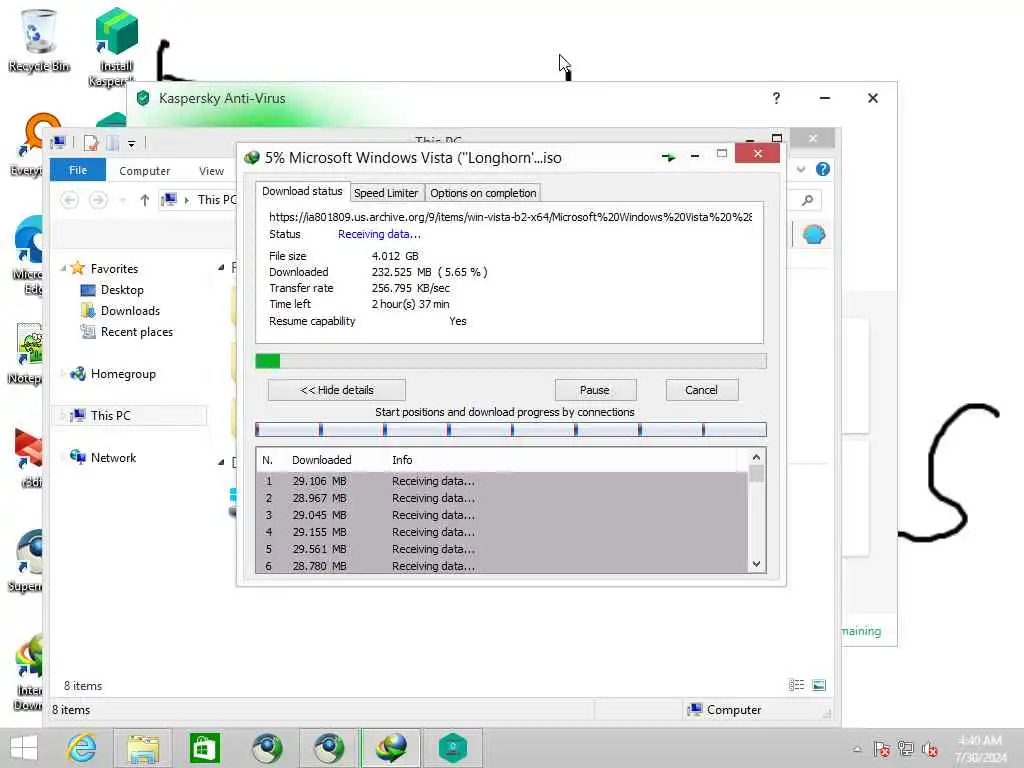Select connection row 6 with 28.780 MB
Viewport: 1024px width, 768px height.
coord(502,566)
